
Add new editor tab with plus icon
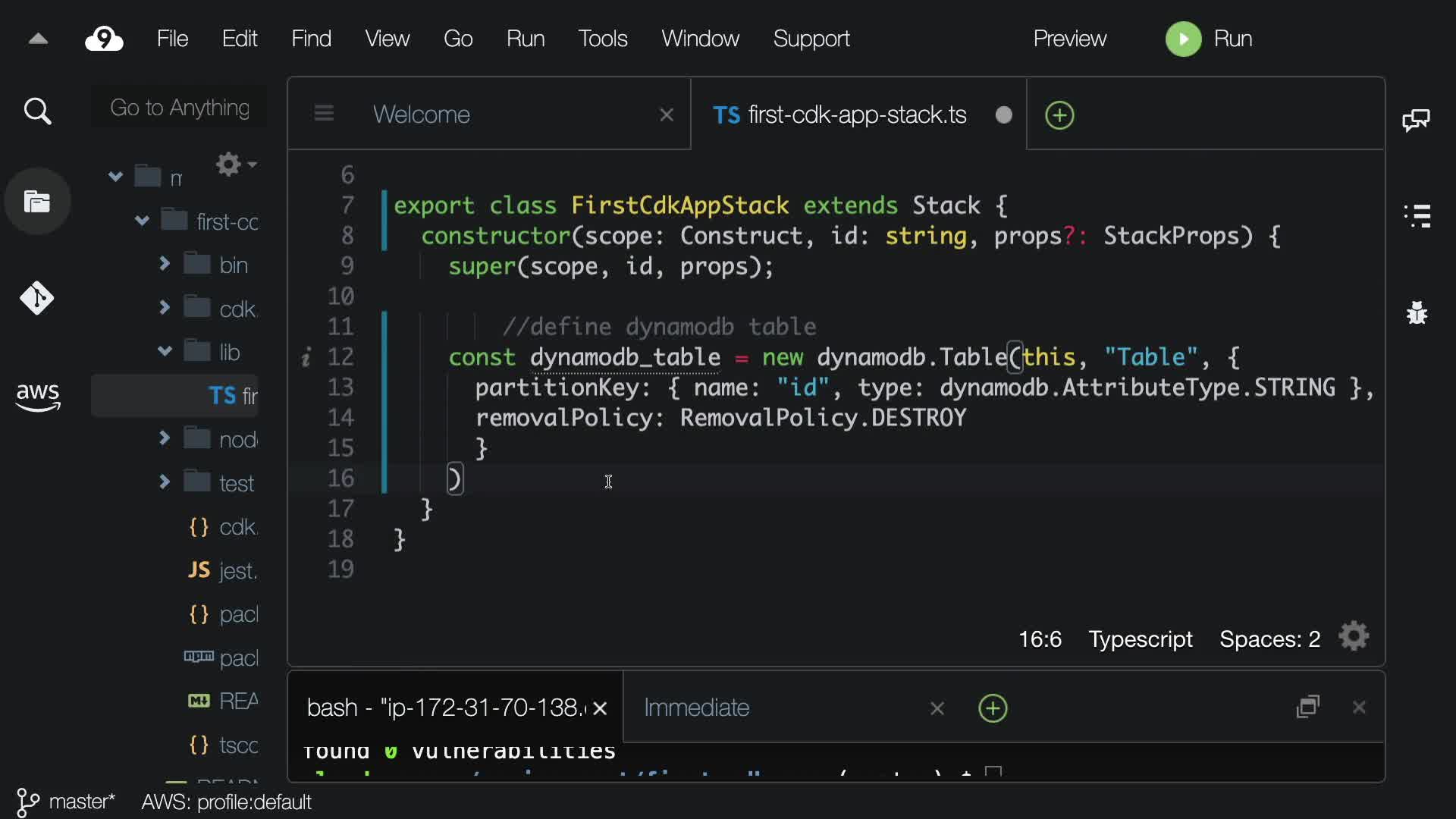click(x=1059, y=115)
